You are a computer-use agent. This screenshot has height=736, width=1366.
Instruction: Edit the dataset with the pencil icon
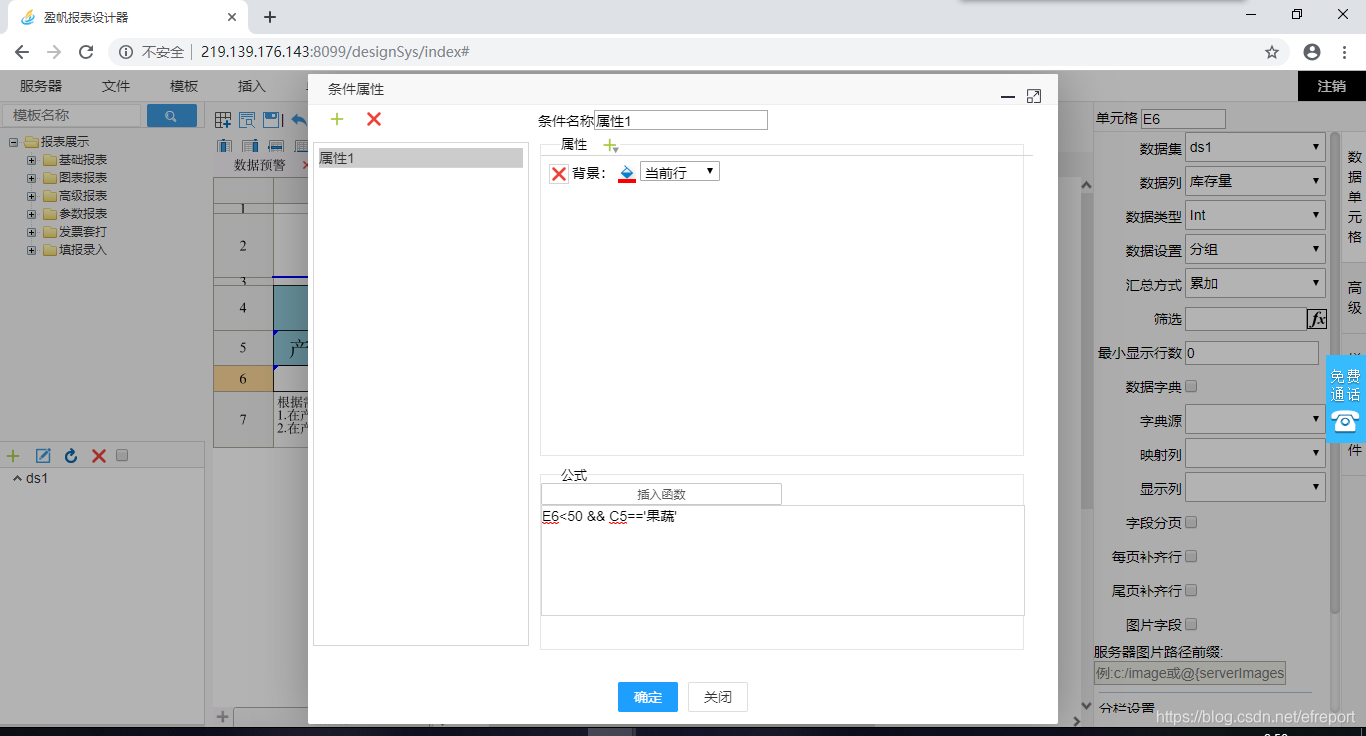pos(43,456)
